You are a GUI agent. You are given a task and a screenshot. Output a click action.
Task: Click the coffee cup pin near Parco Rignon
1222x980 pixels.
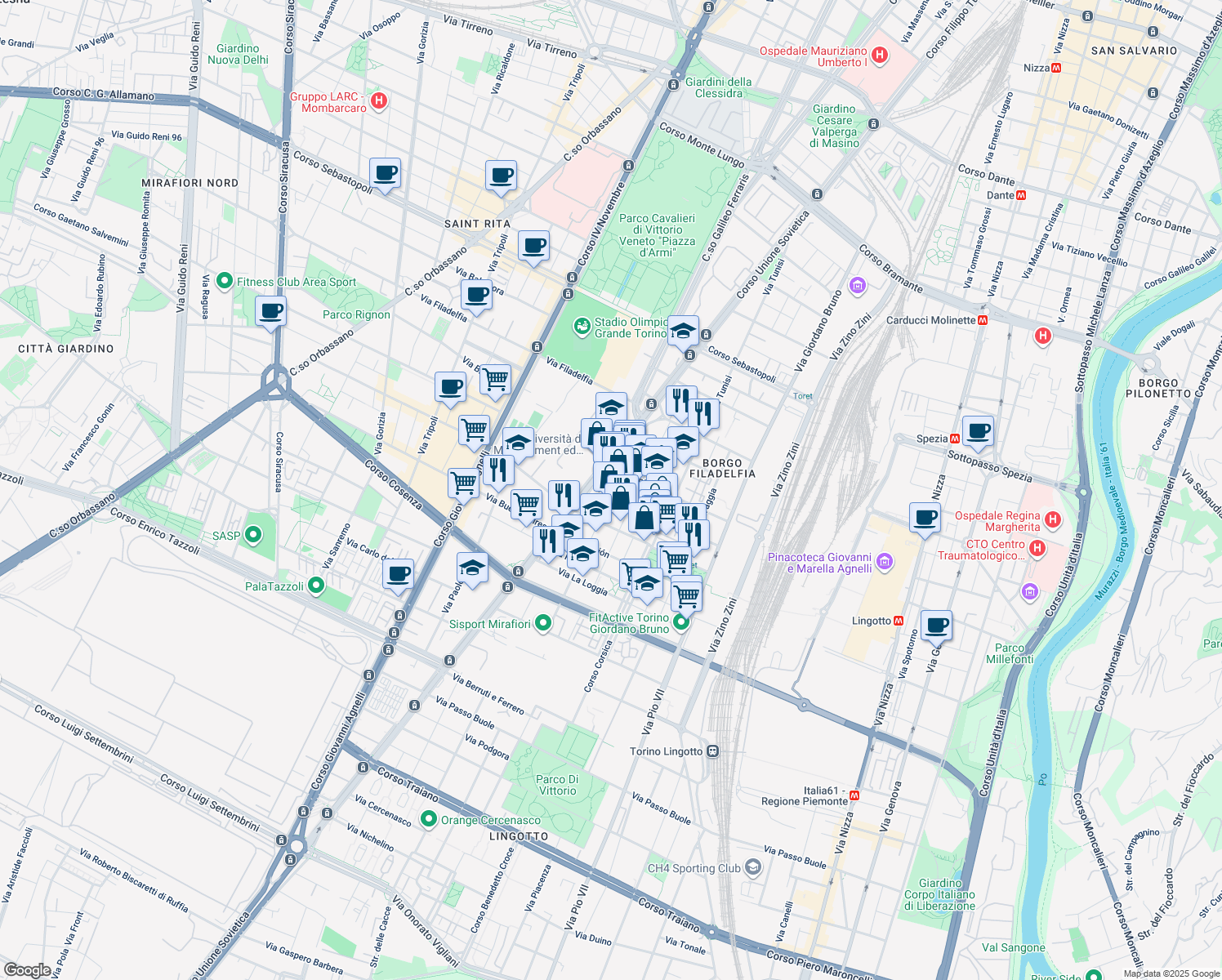tap(270, 313)
